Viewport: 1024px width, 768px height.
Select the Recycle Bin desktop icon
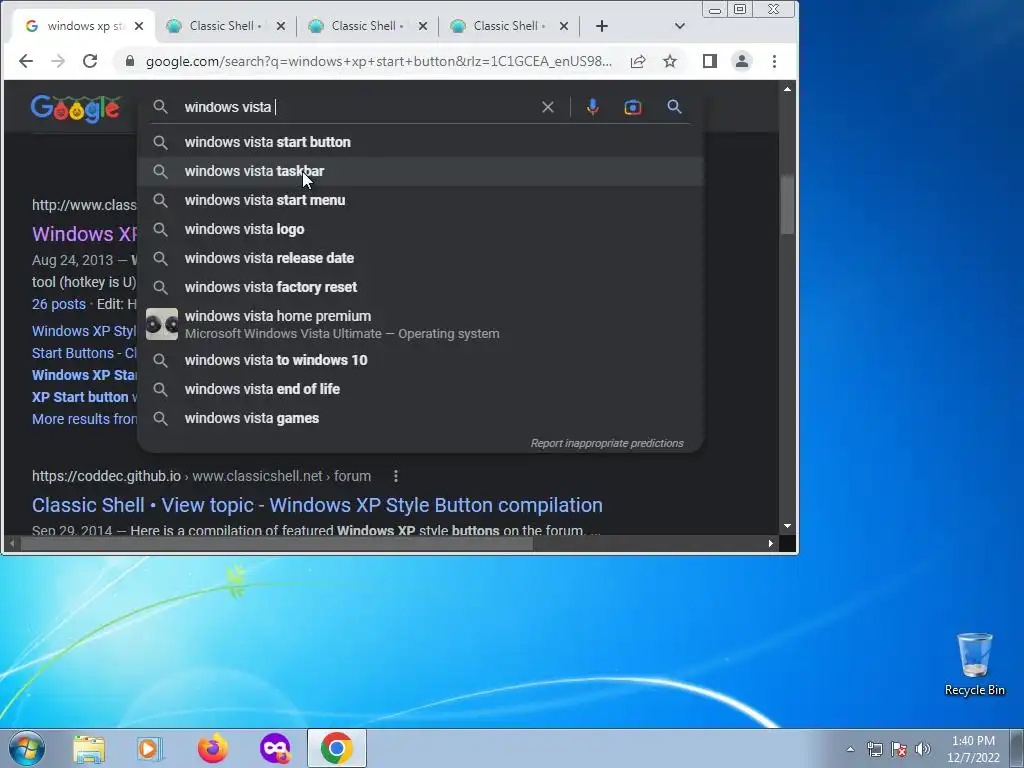[974, 665]
